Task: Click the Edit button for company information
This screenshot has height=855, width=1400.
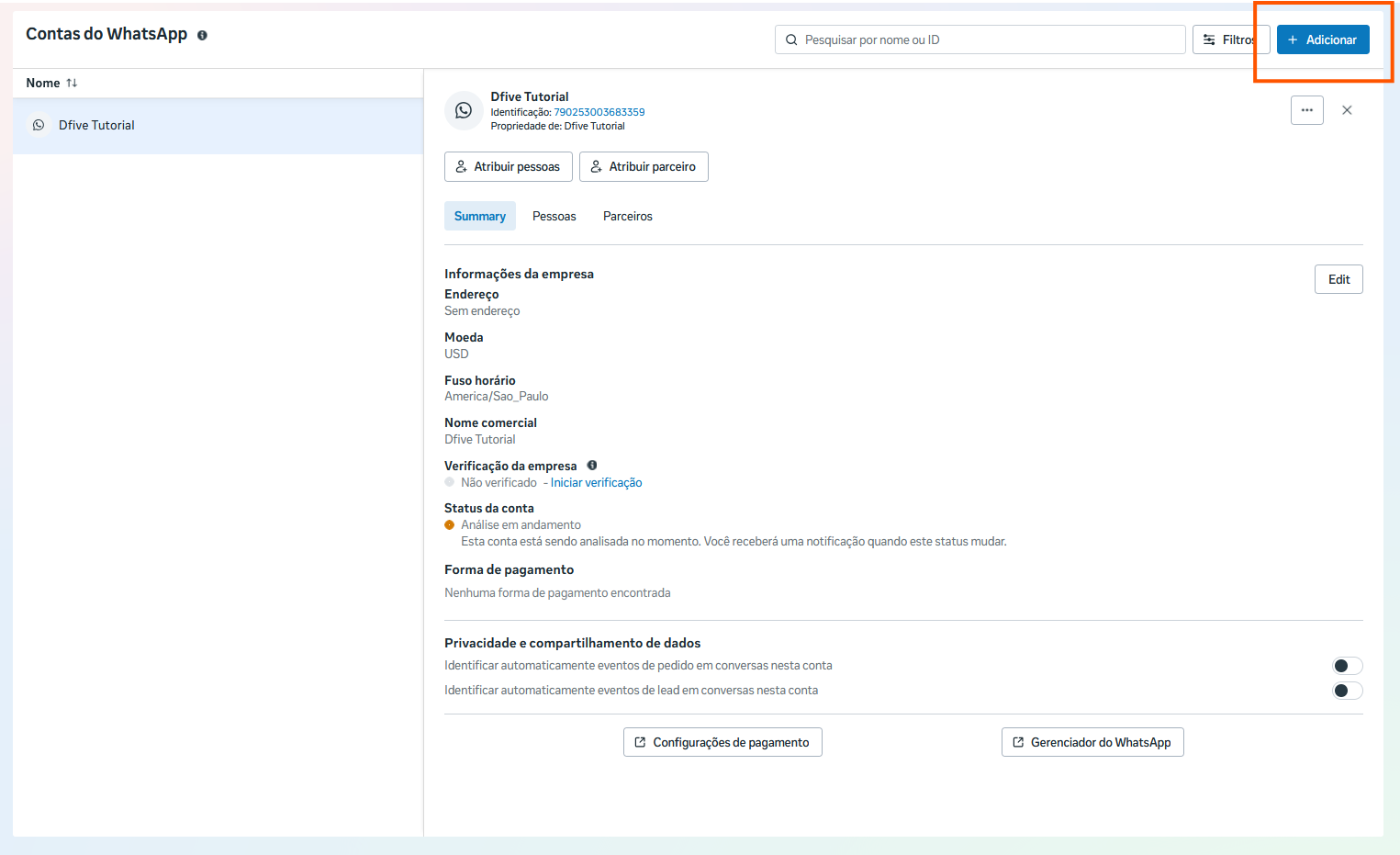Action: tap(1338, 278)
